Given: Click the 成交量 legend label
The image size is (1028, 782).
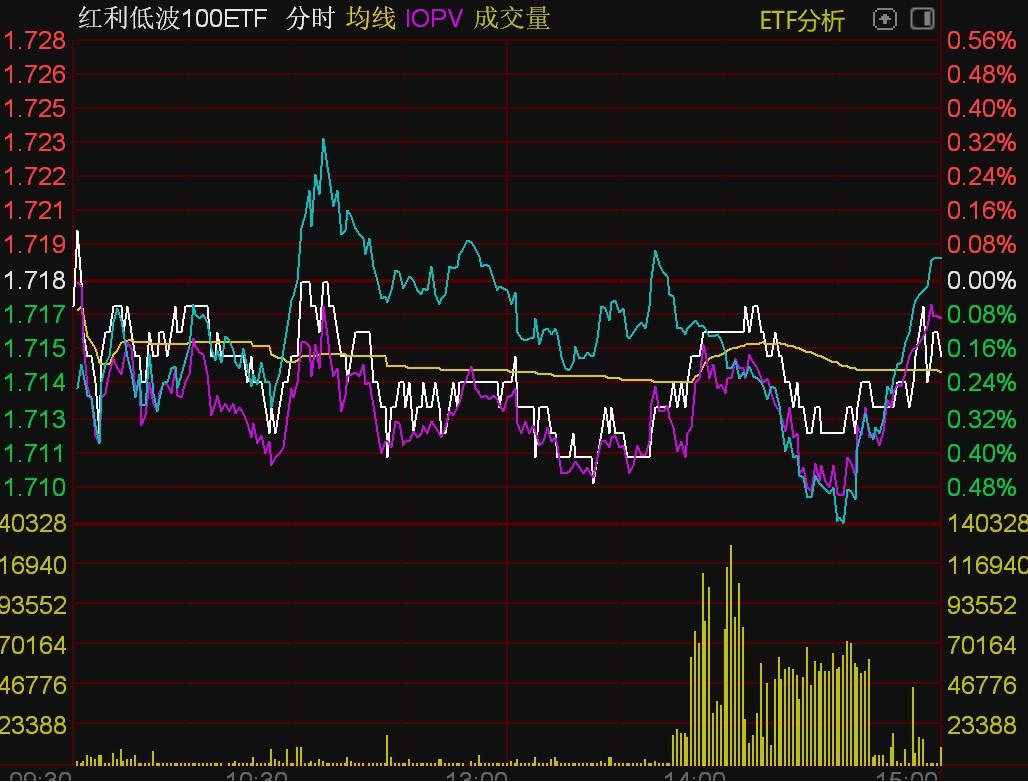Looking at the screenshot, I should pyautogui.click(x=511, y=18).
